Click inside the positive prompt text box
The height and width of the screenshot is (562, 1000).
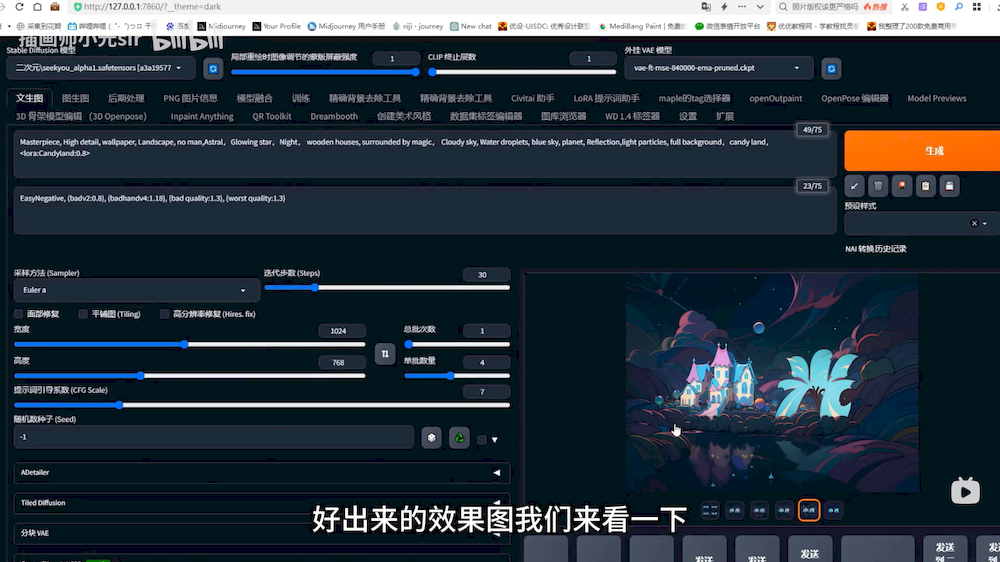(425, 153)
